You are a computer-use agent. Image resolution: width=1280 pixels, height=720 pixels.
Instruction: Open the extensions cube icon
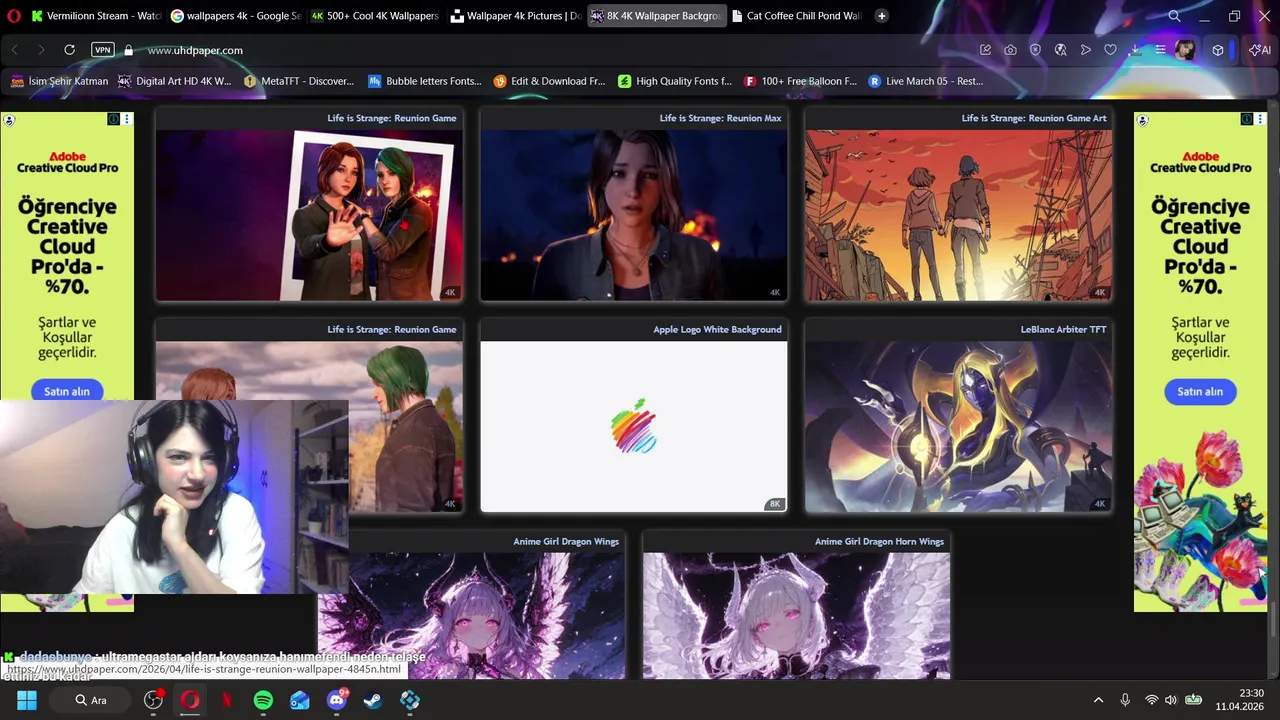[x=1217, y=50]
